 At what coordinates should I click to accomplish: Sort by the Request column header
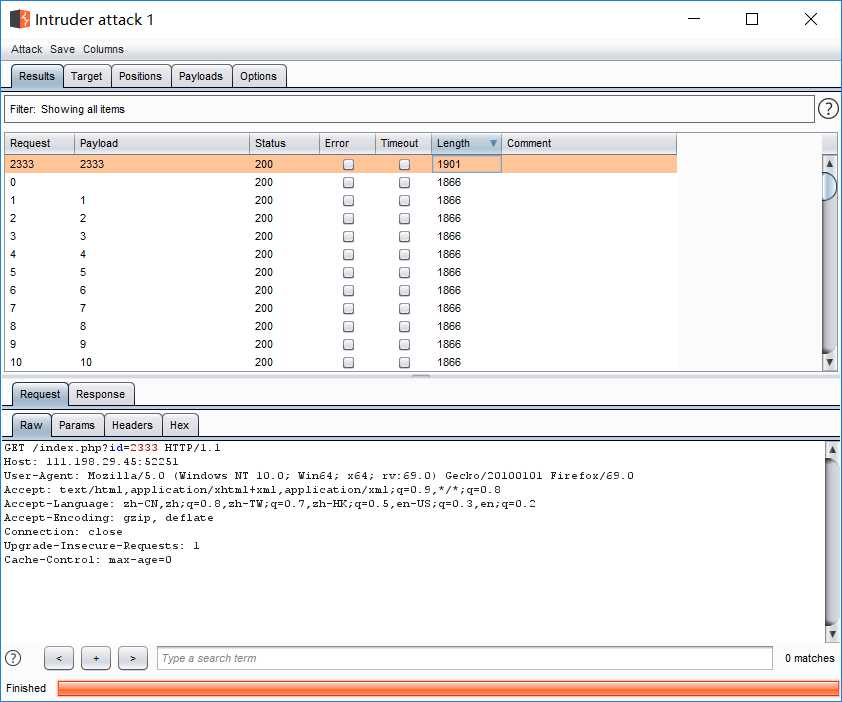pos(39,143)
